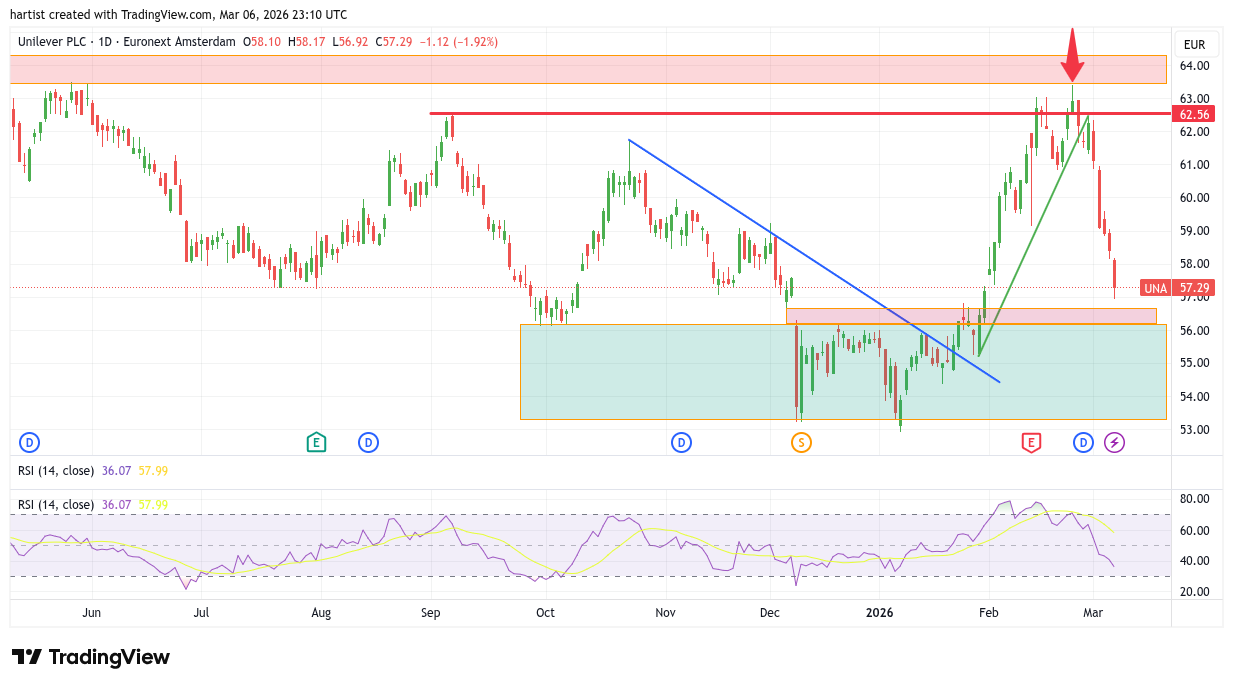Click the green earnings E marker
Viewport: 1233px width, 687px height.
316,442
